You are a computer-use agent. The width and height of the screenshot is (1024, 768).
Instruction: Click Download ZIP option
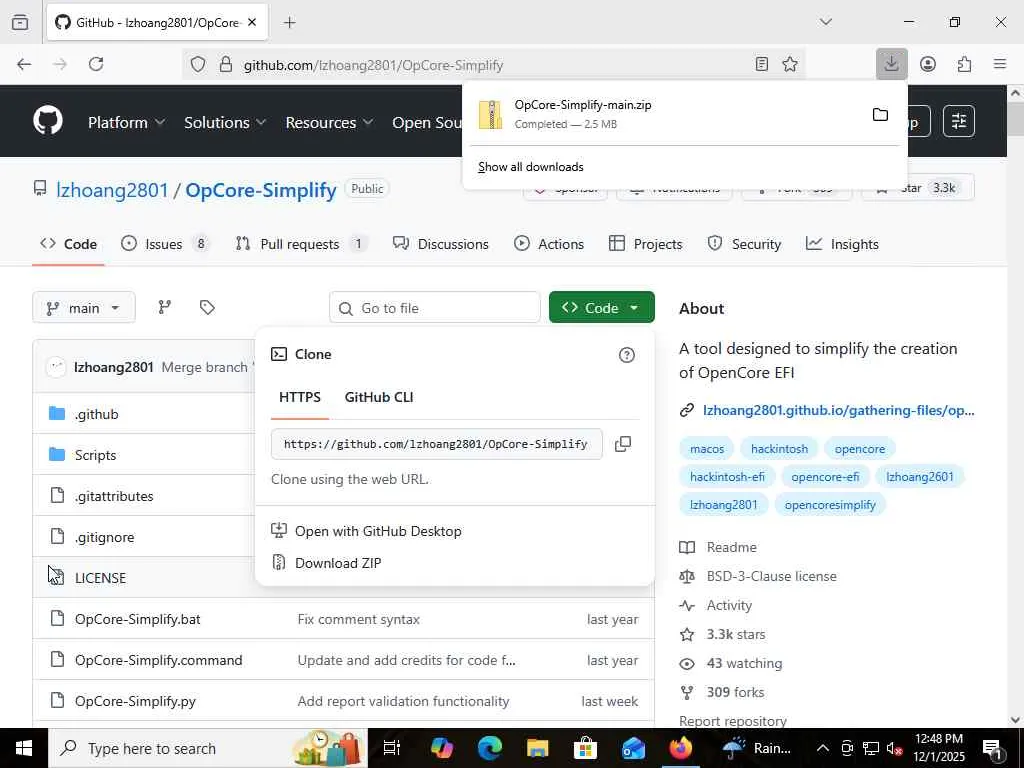point(338,563)
